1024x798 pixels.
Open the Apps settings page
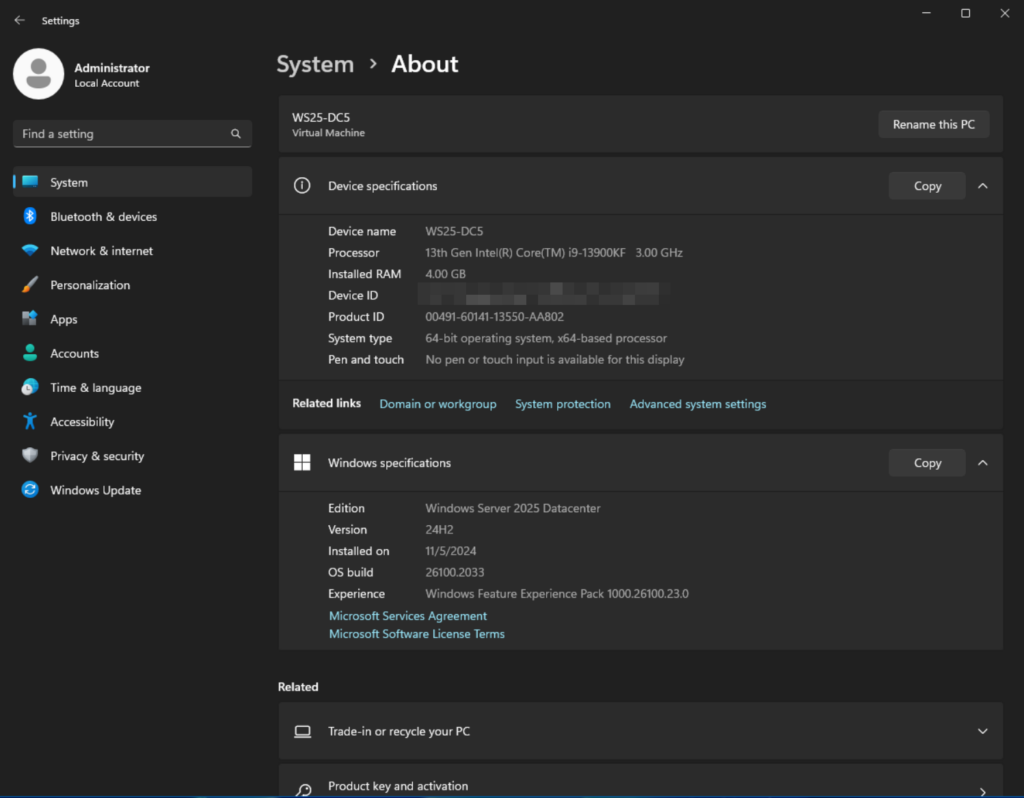point(133,319)
